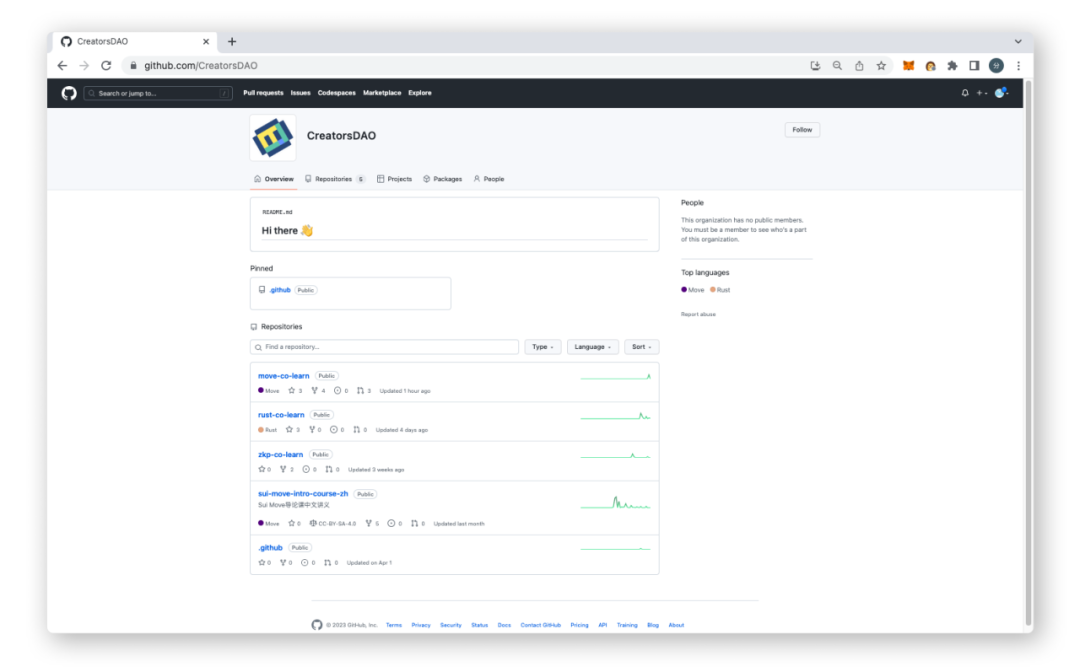This screenshot has height=672, width=1080.
Task: Open the browser extensions puzzle icon
Action: pos(952,65)
